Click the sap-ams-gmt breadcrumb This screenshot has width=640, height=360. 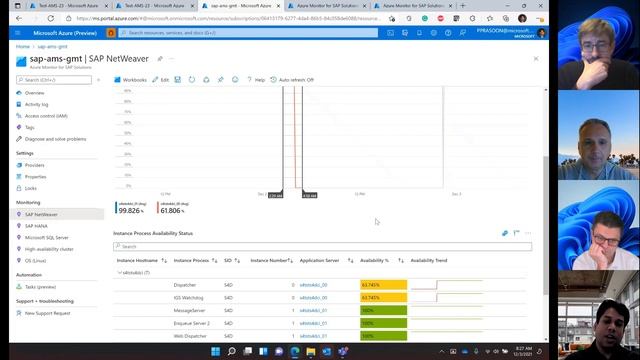[52, 47]
